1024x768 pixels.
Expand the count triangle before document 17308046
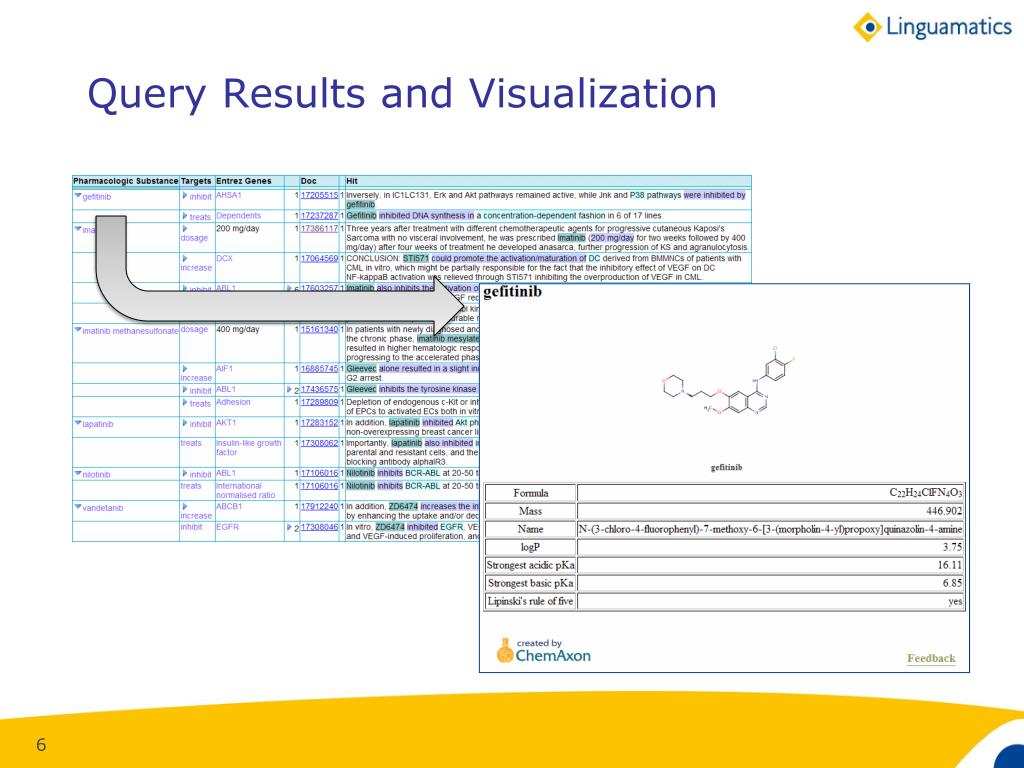(289, 527)
